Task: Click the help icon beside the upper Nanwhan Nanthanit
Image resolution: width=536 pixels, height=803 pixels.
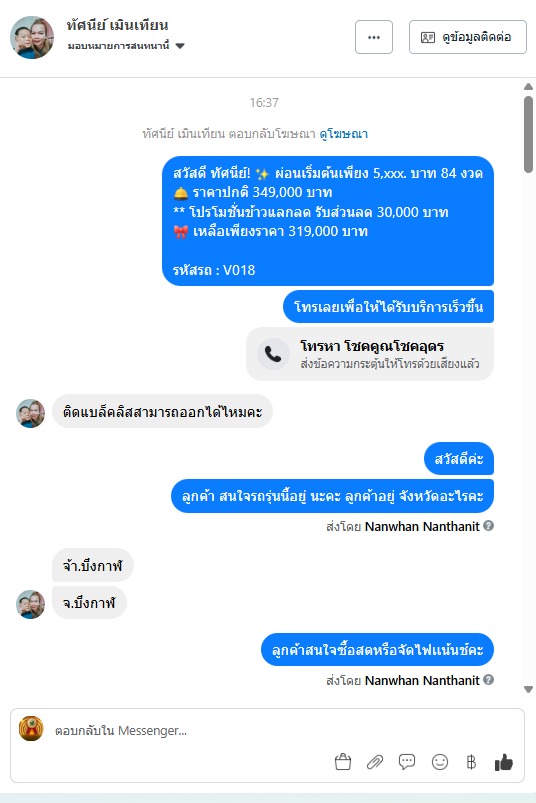Action: click(488, 525)
